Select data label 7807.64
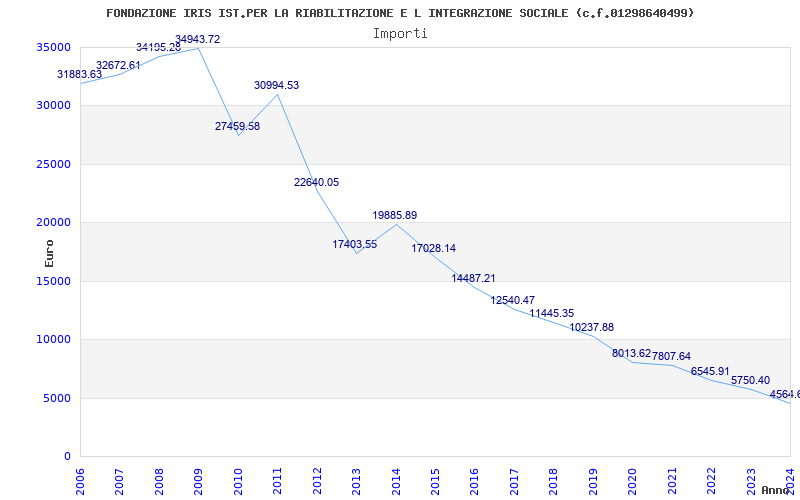 [671, 356]
